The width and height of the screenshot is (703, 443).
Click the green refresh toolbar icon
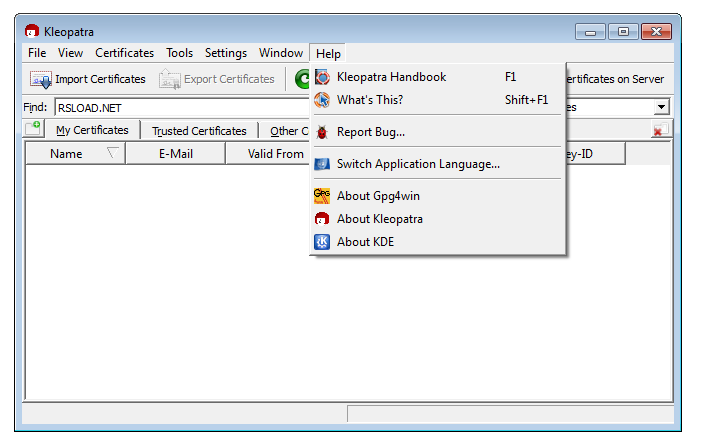tap(302, 79)
